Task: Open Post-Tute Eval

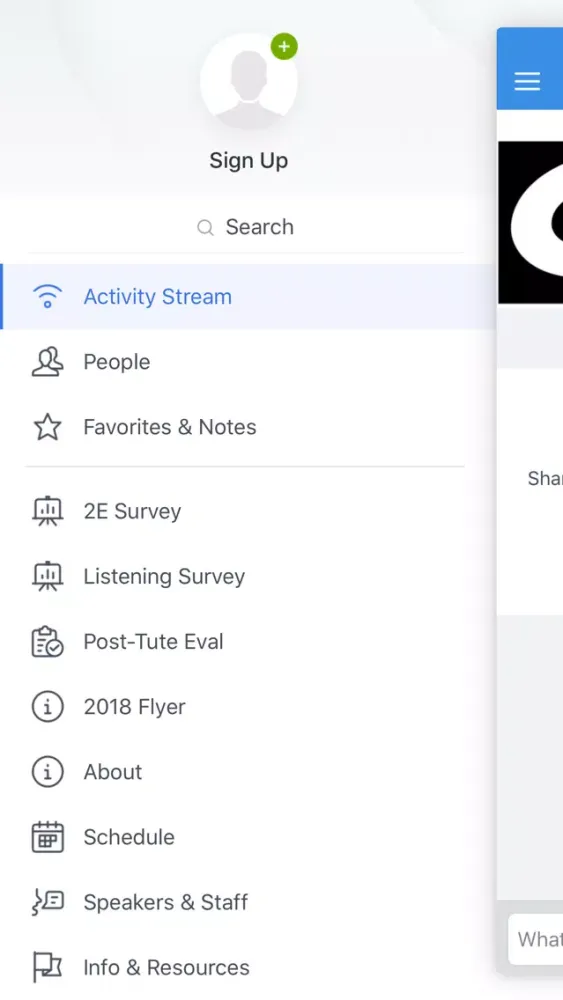Action: [x=248, y=642]
